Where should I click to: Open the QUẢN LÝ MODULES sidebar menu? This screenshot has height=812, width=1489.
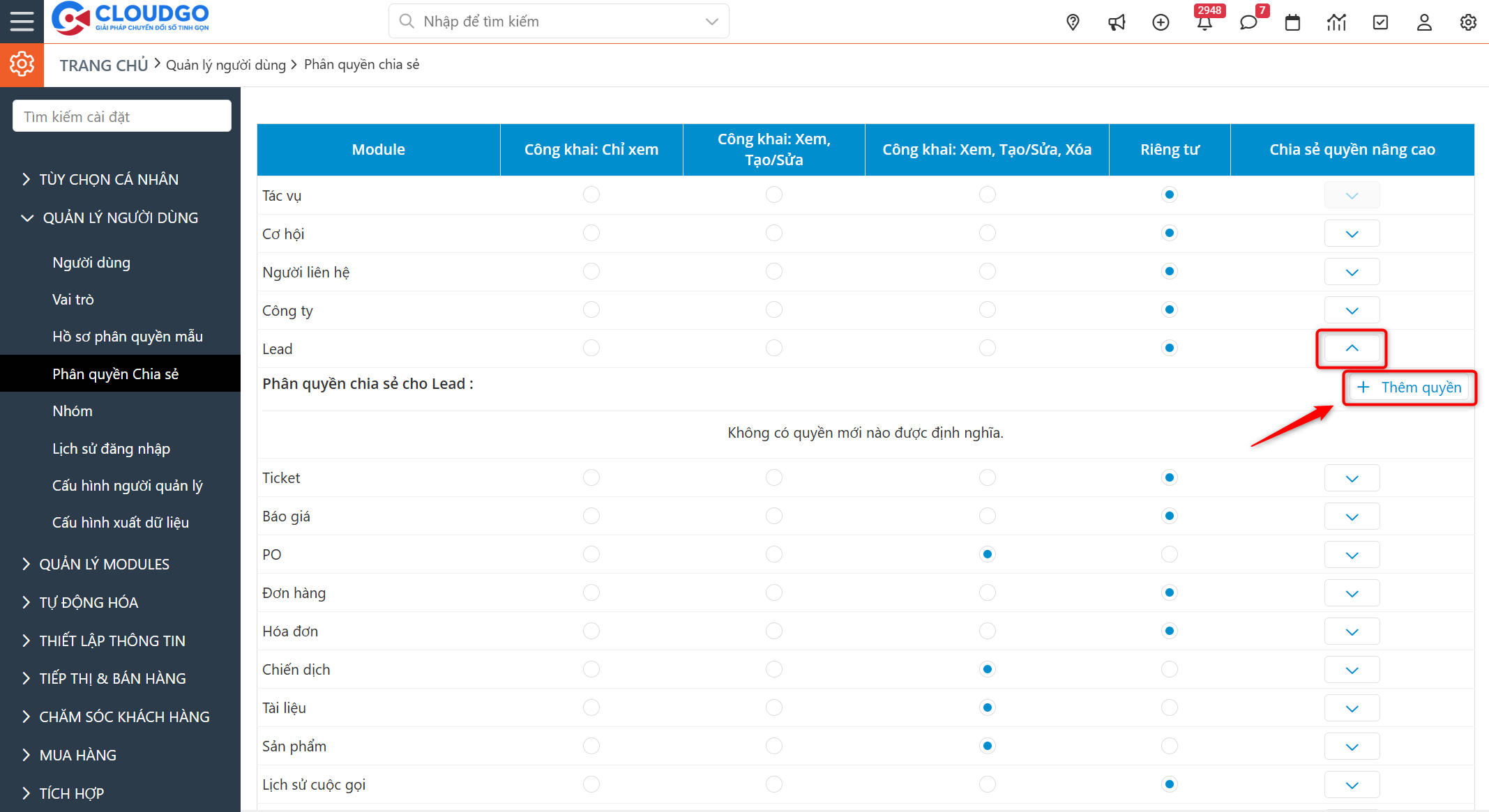105,563
